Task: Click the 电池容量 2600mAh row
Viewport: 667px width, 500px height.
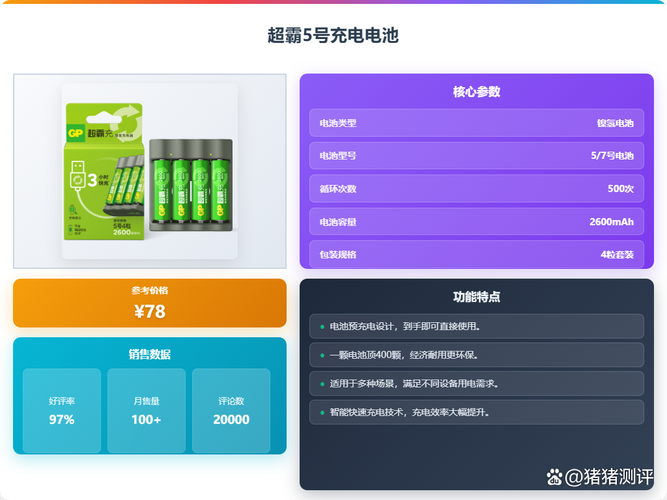Action: 476,222
